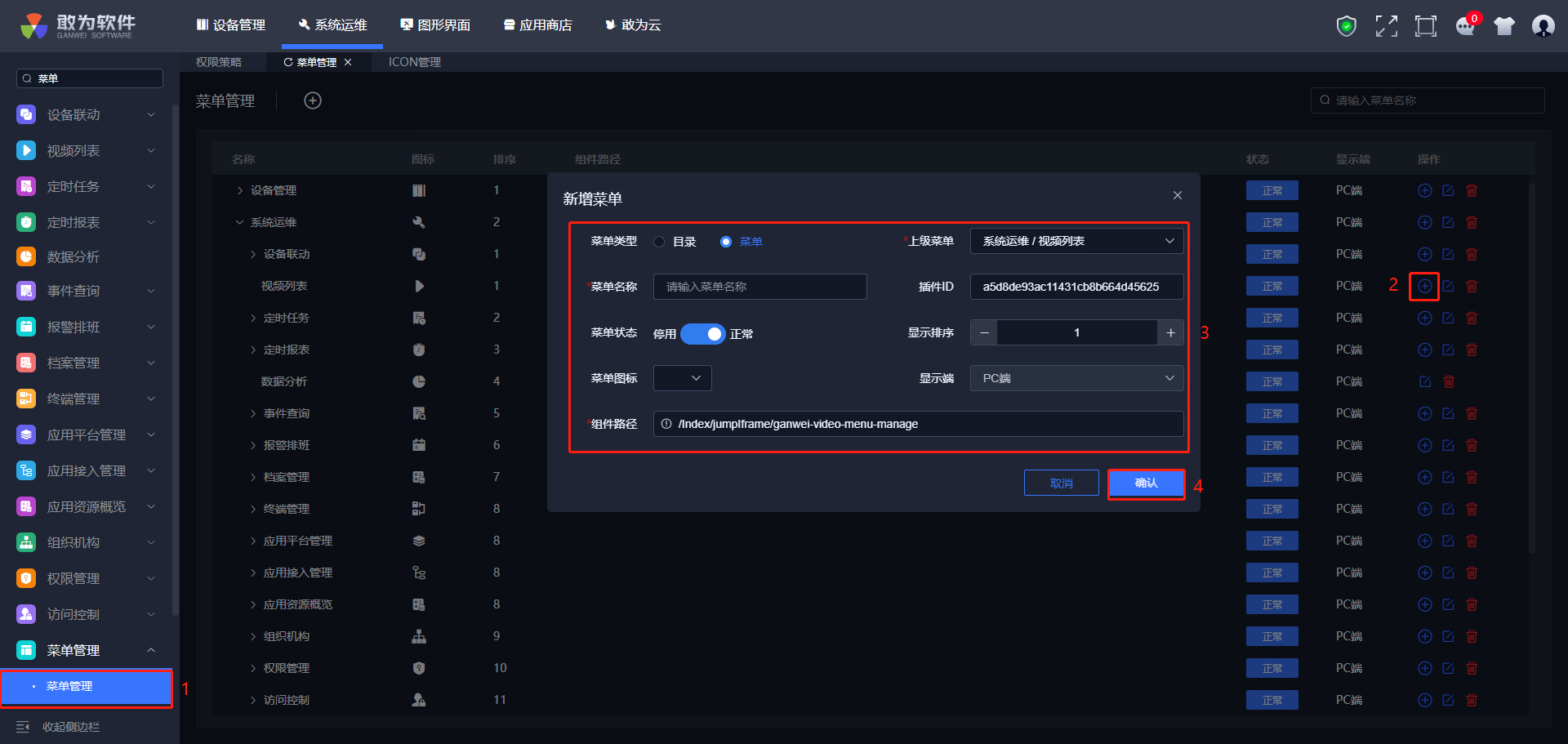
Task: Open the 菜单图标 picker dropdown
Action: point(683,378)
